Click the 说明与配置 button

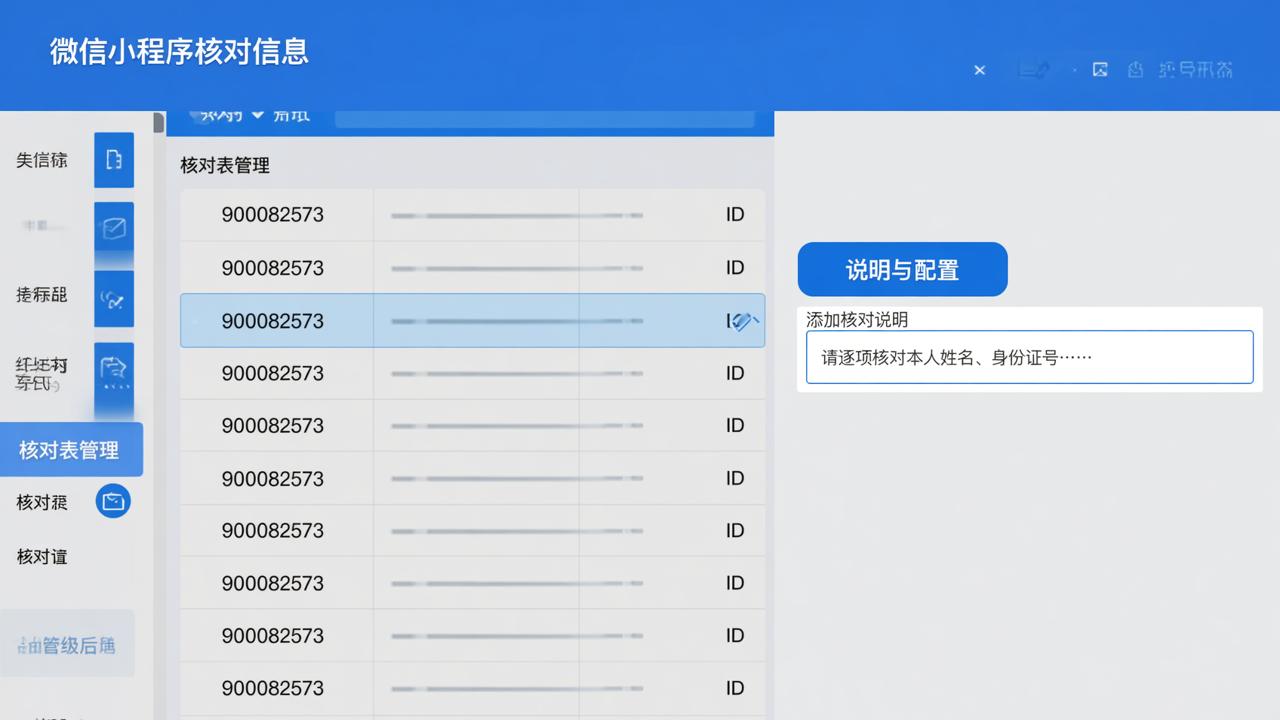pos(902,269)
